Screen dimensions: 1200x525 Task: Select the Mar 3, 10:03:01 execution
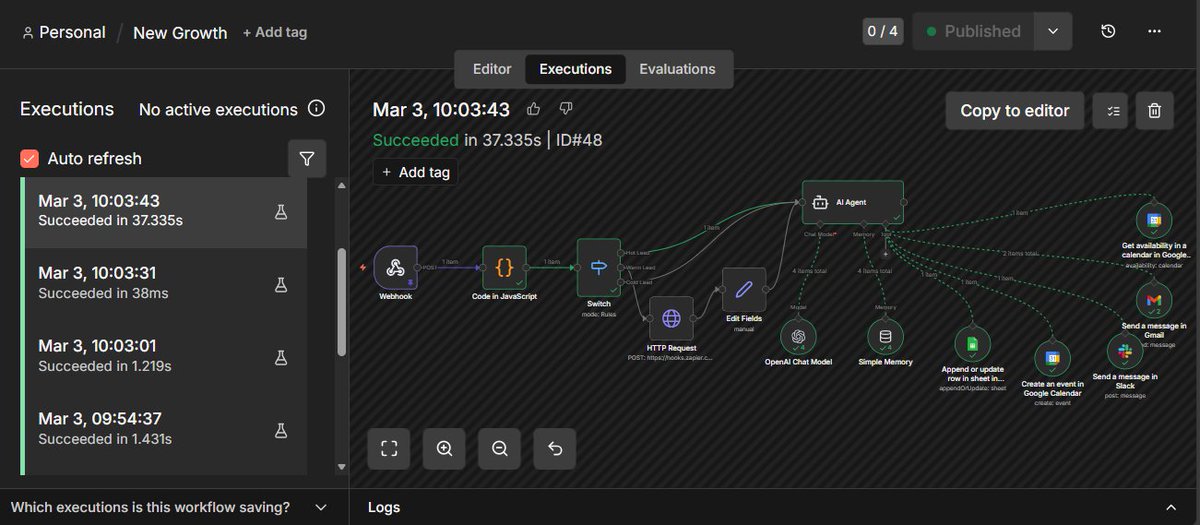pyautogui.click(x=164, y=357)
